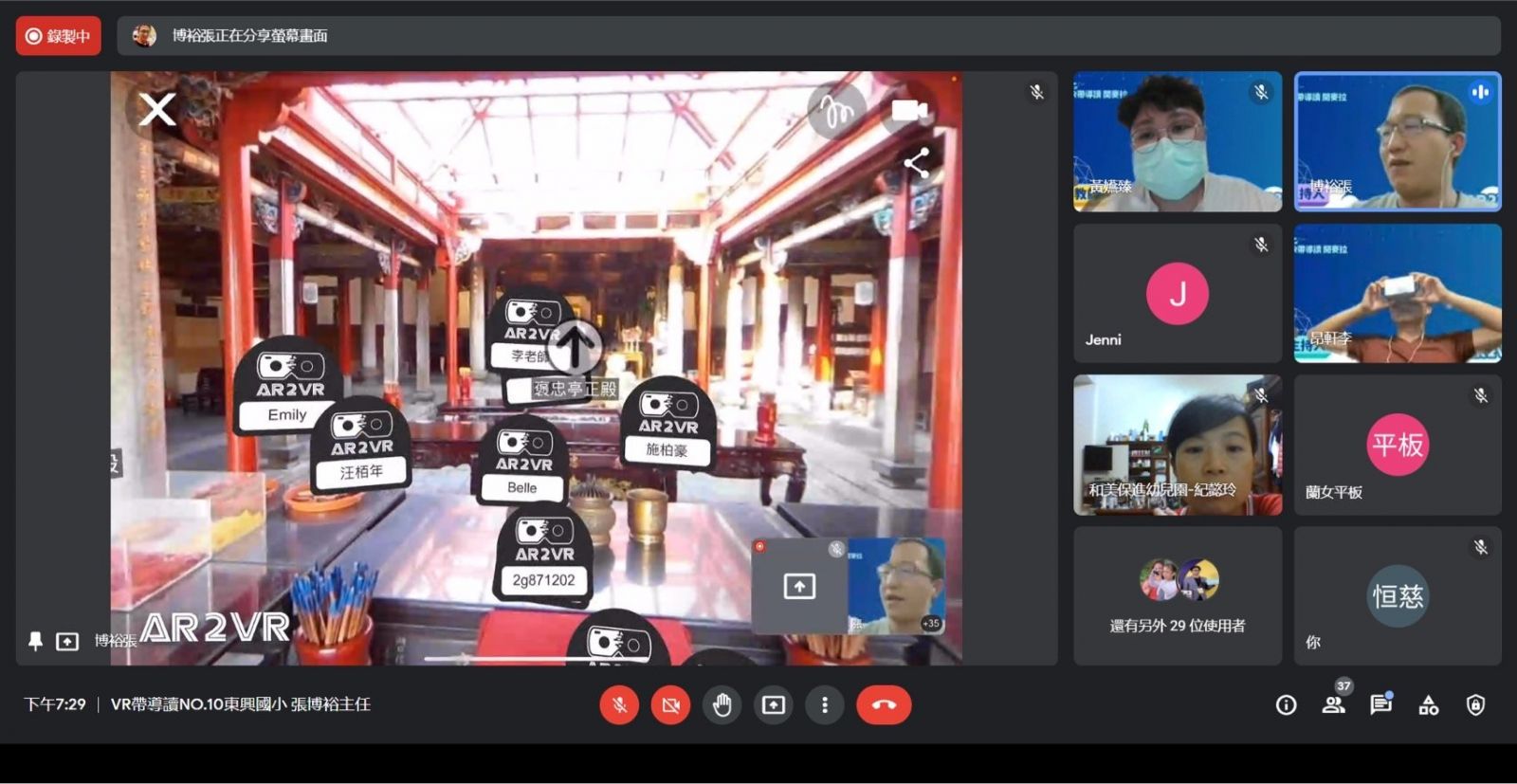Close the VR view with X button
Image resolution: width=1517 pixels, height=784 pixels.
(157, 109)
